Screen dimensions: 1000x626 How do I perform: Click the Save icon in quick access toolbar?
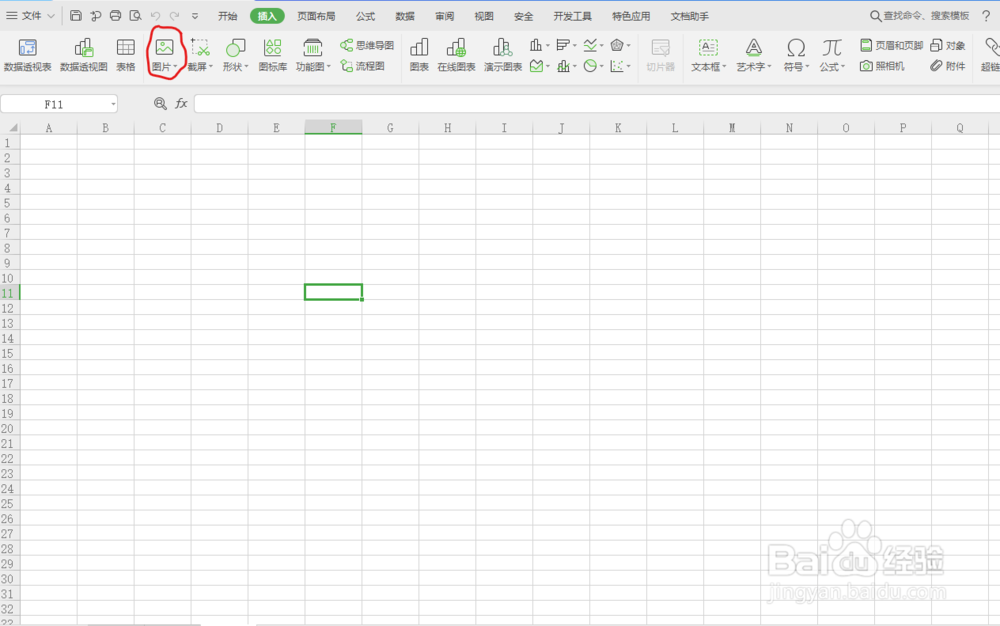(x=76, y=15)
